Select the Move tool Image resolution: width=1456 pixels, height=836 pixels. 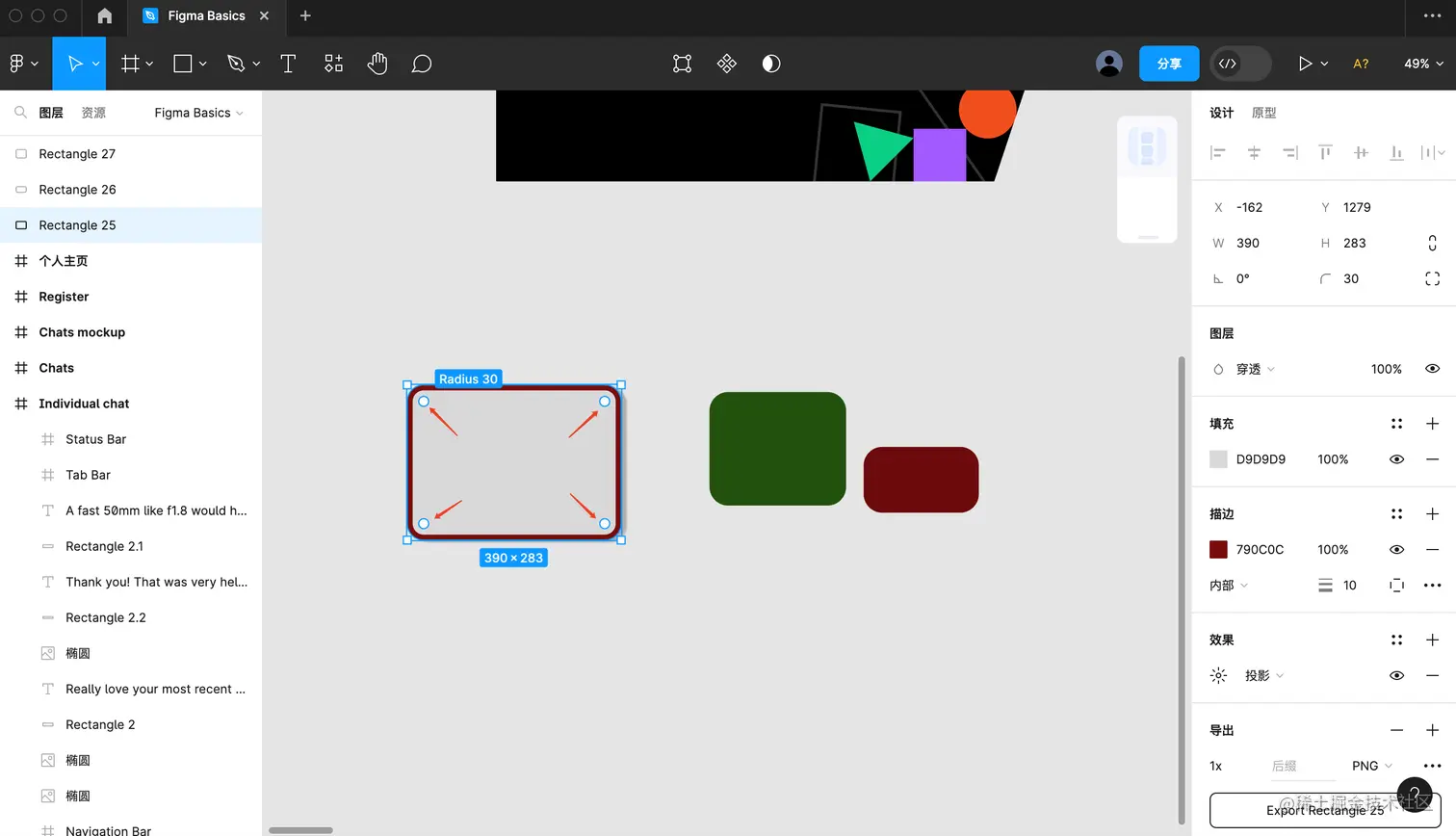coord(74,64)
